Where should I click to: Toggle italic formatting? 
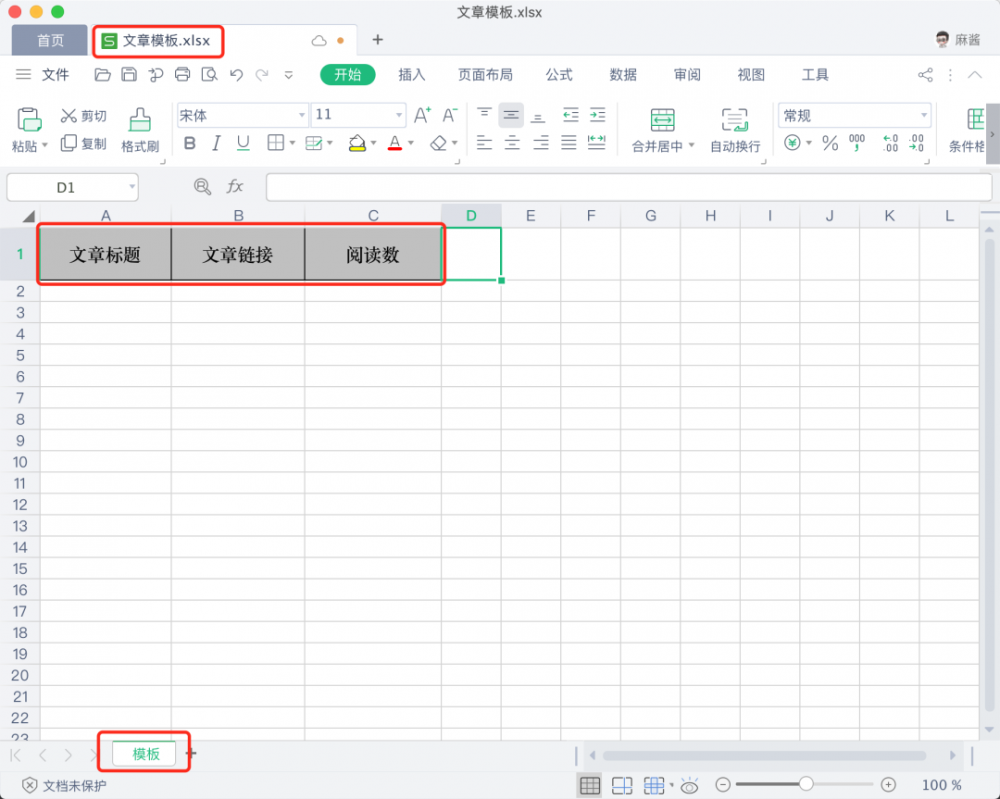214,143
